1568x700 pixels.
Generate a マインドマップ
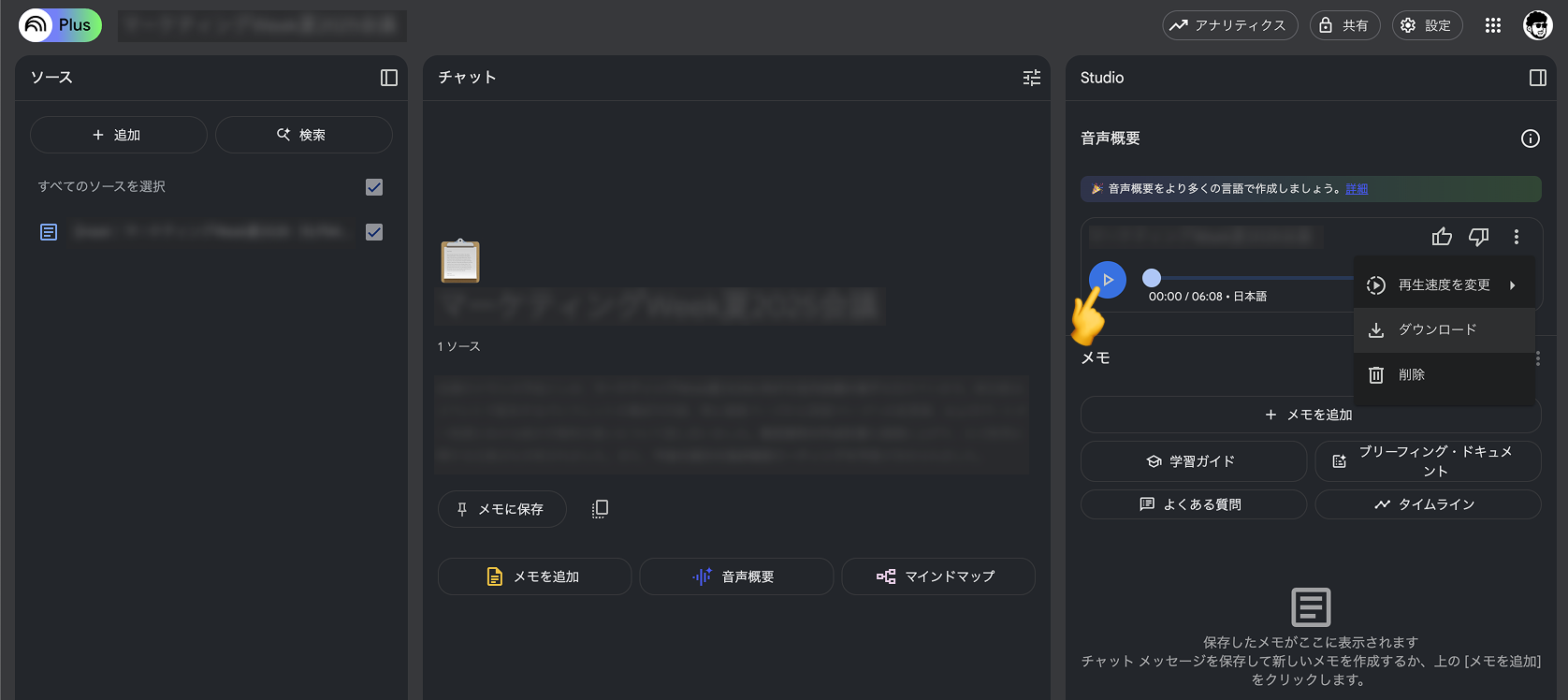click(x=937, y=576)
